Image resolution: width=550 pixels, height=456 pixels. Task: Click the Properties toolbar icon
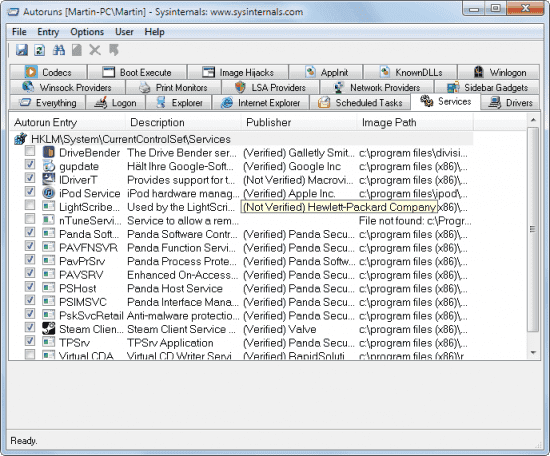tap(77, 50)
